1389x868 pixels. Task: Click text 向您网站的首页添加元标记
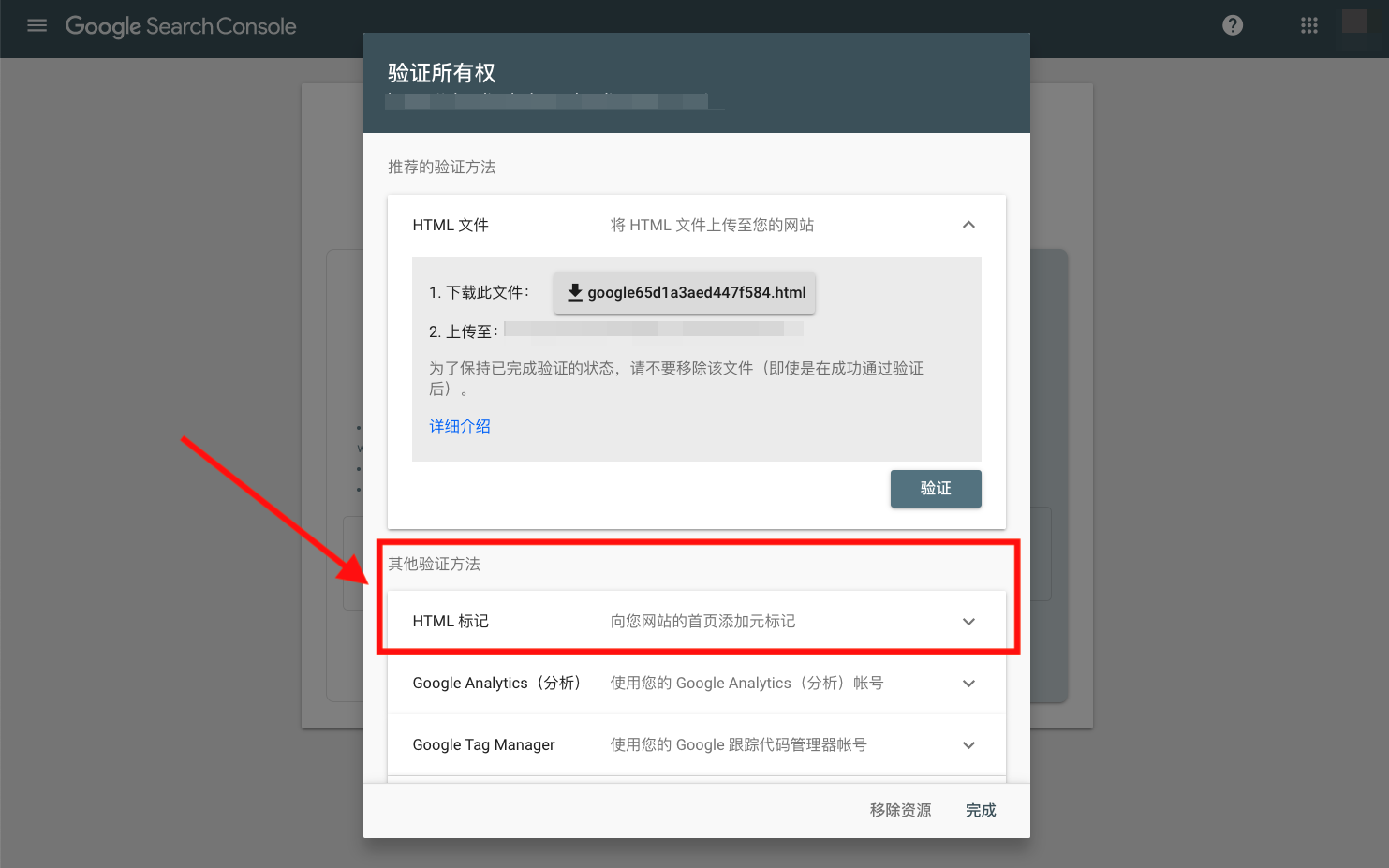(x=702, y=622)
